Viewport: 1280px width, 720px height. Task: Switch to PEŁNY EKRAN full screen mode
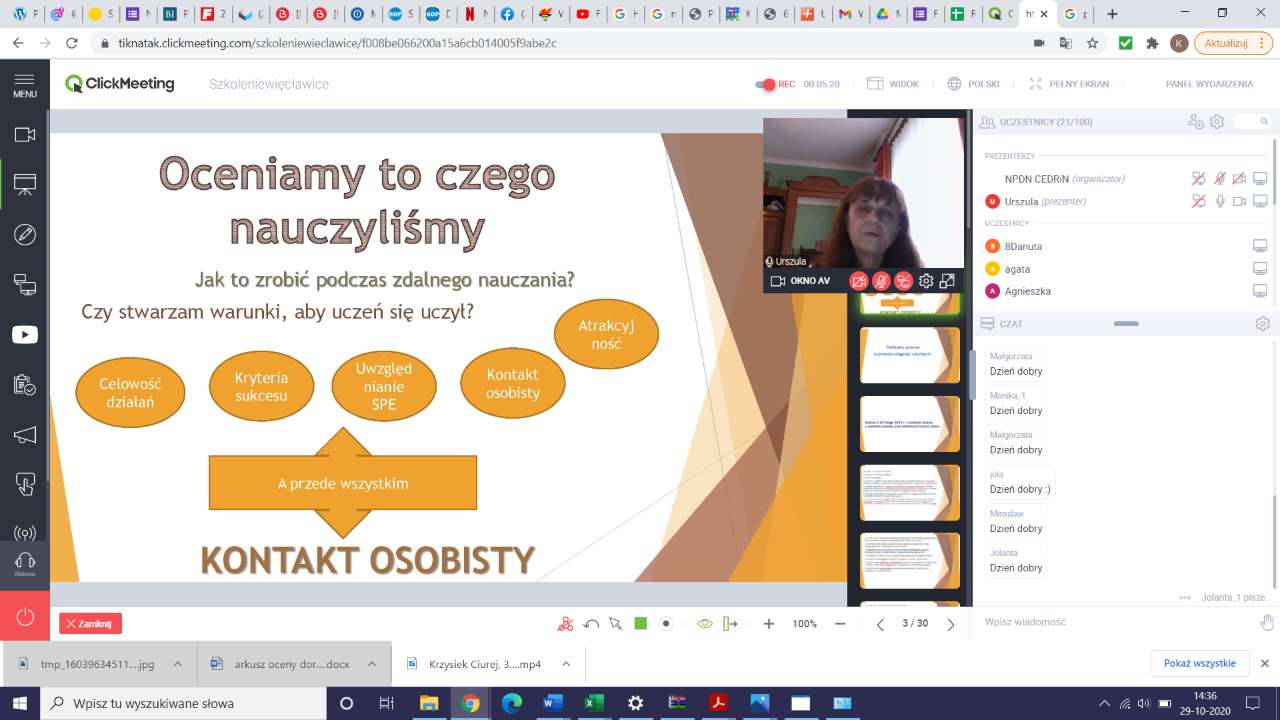click(1069, 85)
